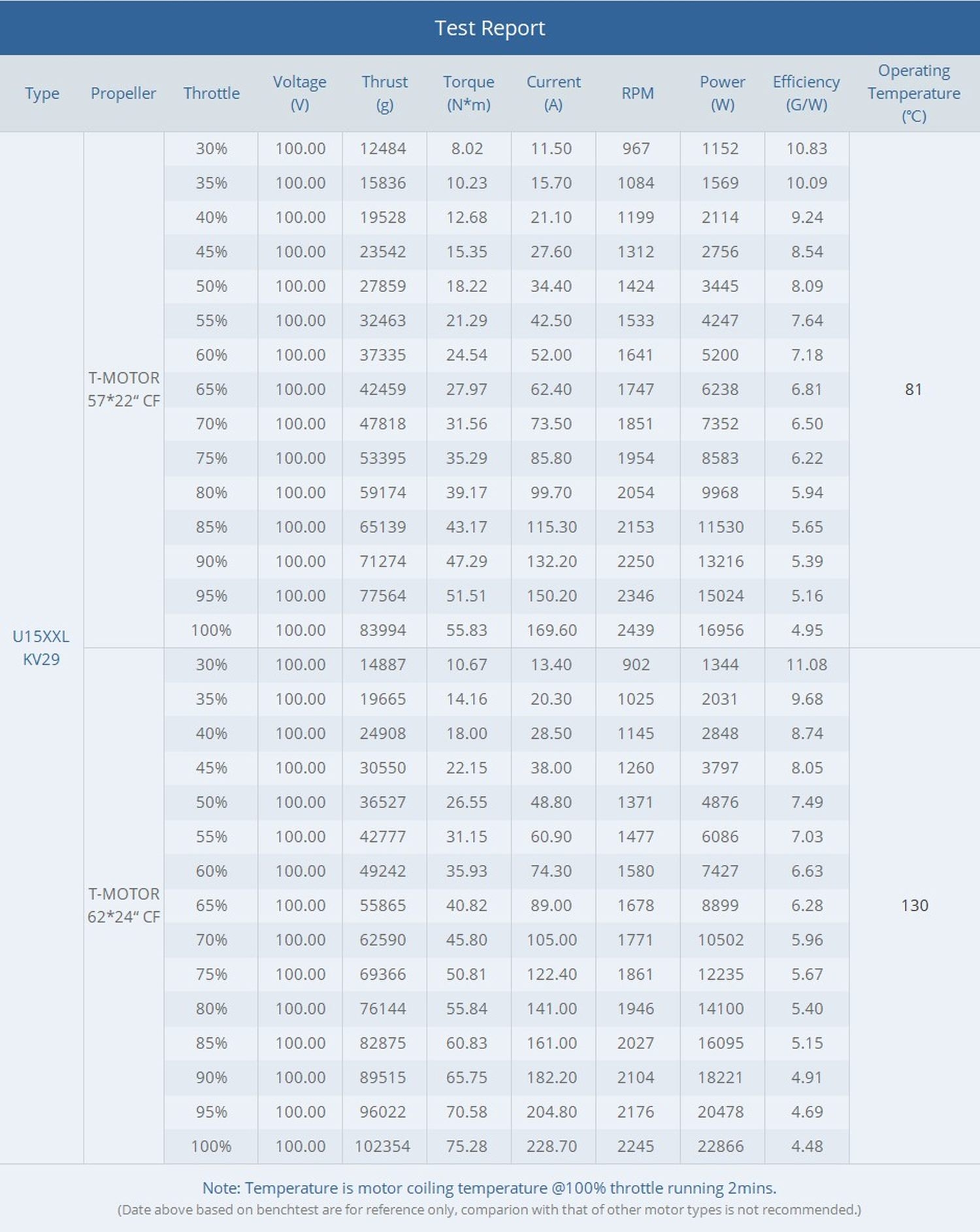Viewport: 980px width, 1232px height.
Task: Select the T-MOTOR 57*22" CF propeller cell
Action: [123, 389]
